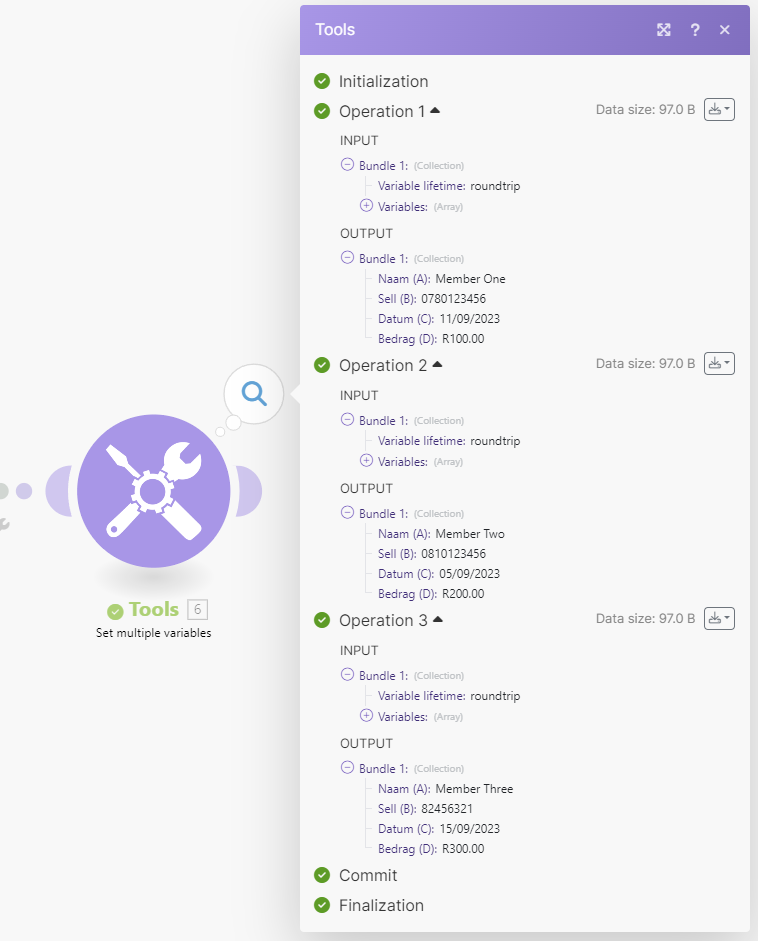Image resolution: width=758 pixels, height=941 pixels.
Task: Collapse Bundle 1 in Operation 1 output
Action: click(347, 258)
